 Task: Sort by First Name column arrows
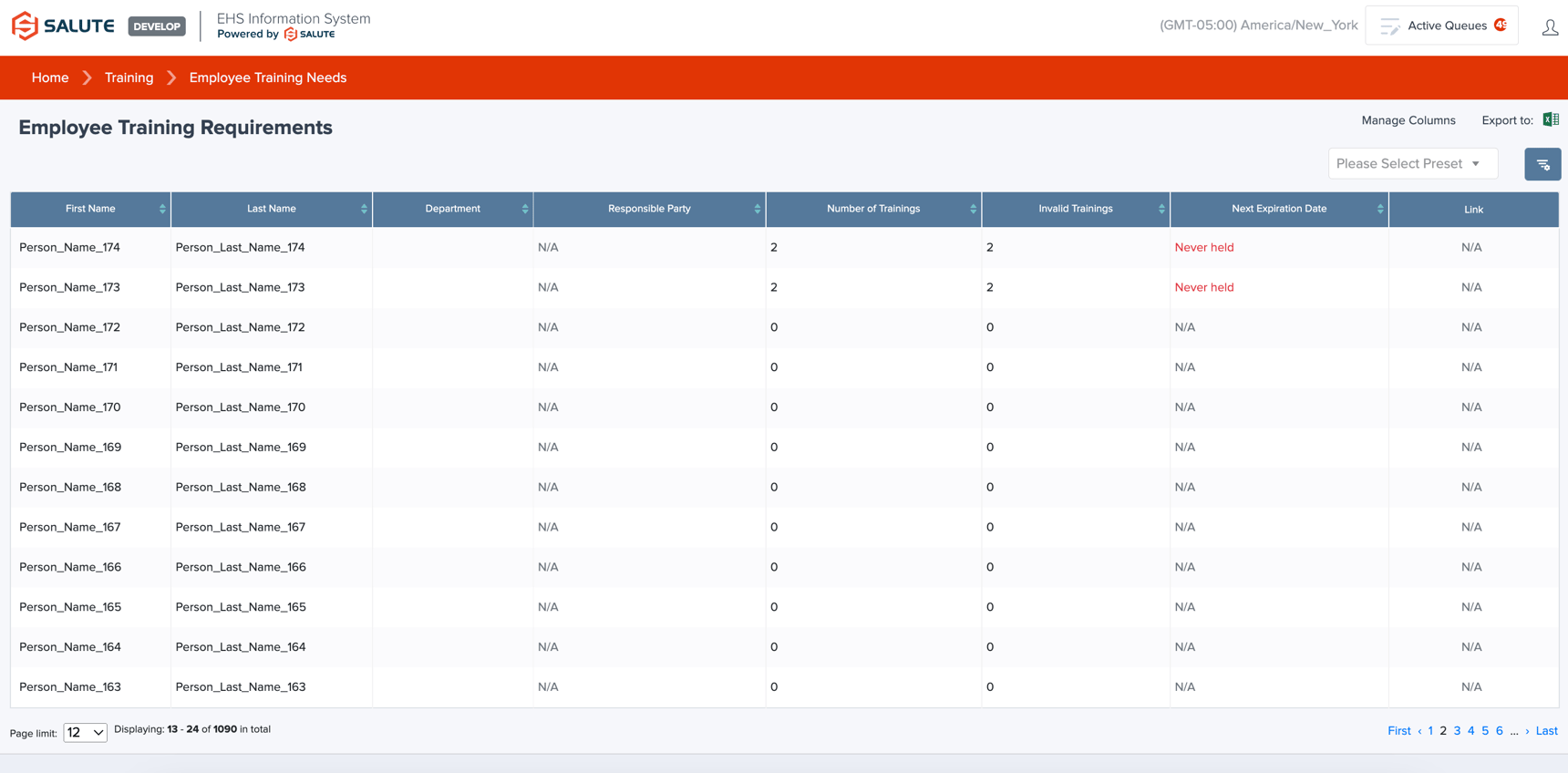pos(162,209)
